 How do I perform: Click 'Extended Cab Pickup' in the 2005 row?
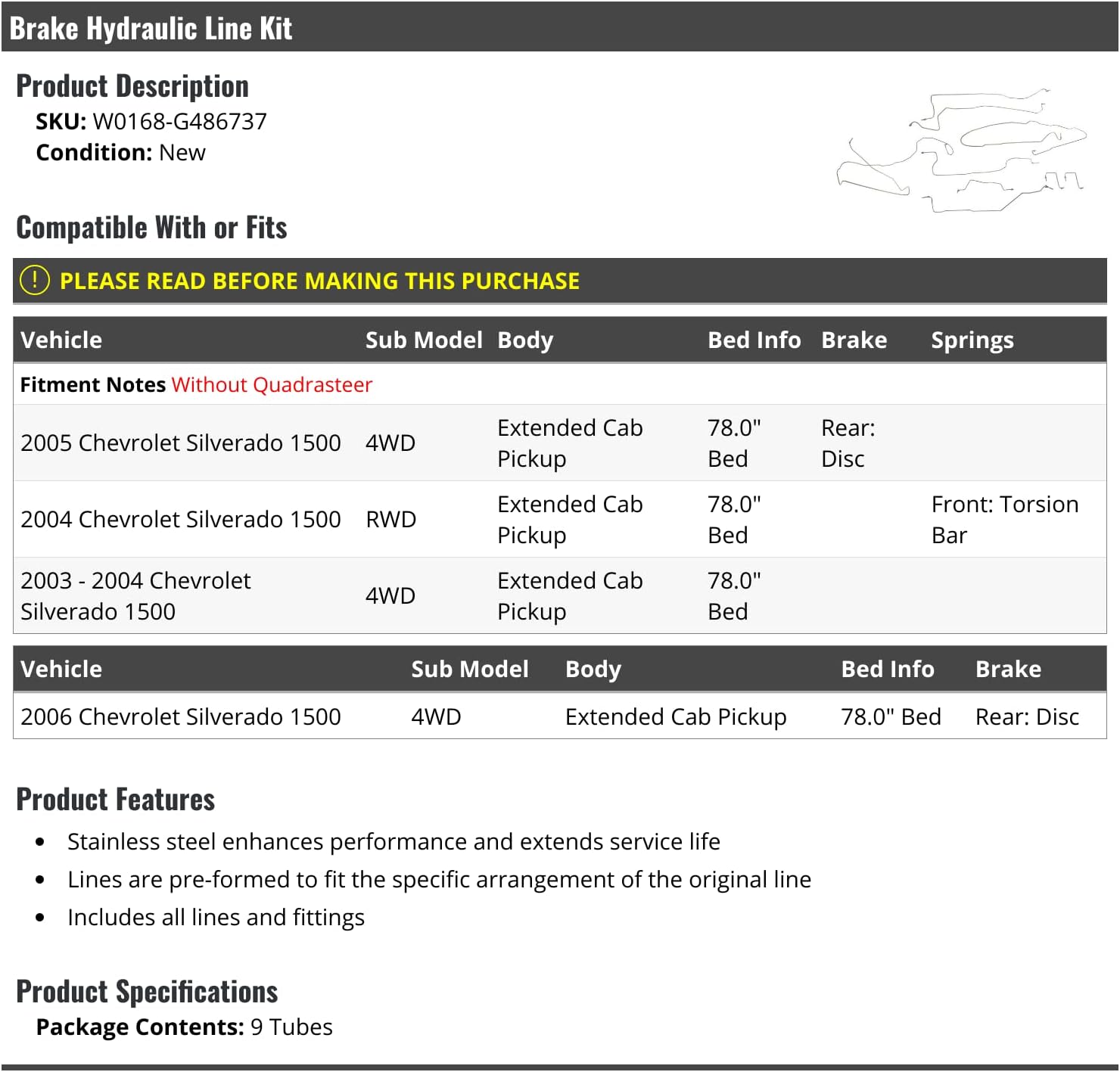pos(570,443)
